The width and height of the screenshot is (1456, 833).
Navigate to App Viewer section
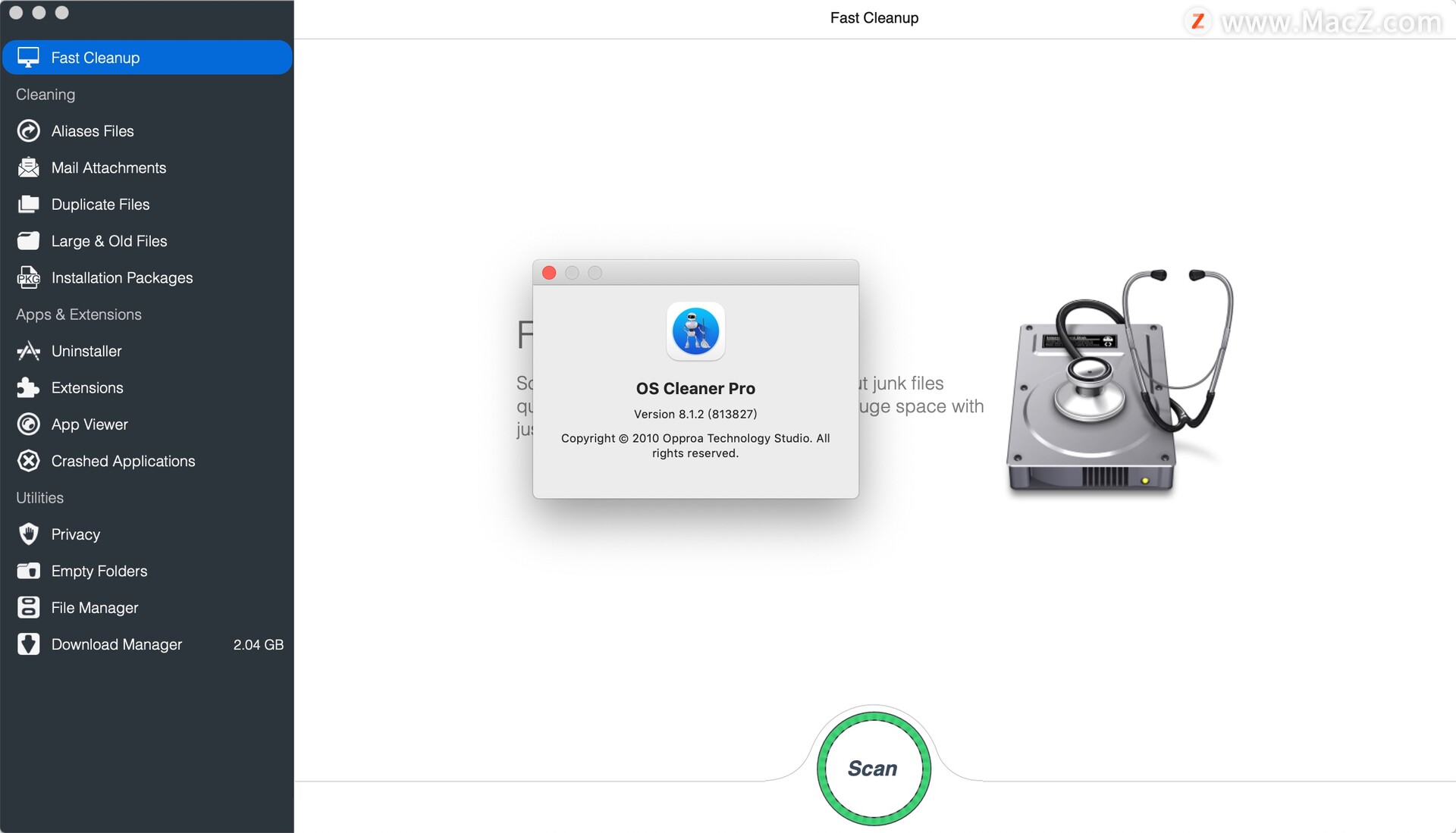click(x=90, y=424)
